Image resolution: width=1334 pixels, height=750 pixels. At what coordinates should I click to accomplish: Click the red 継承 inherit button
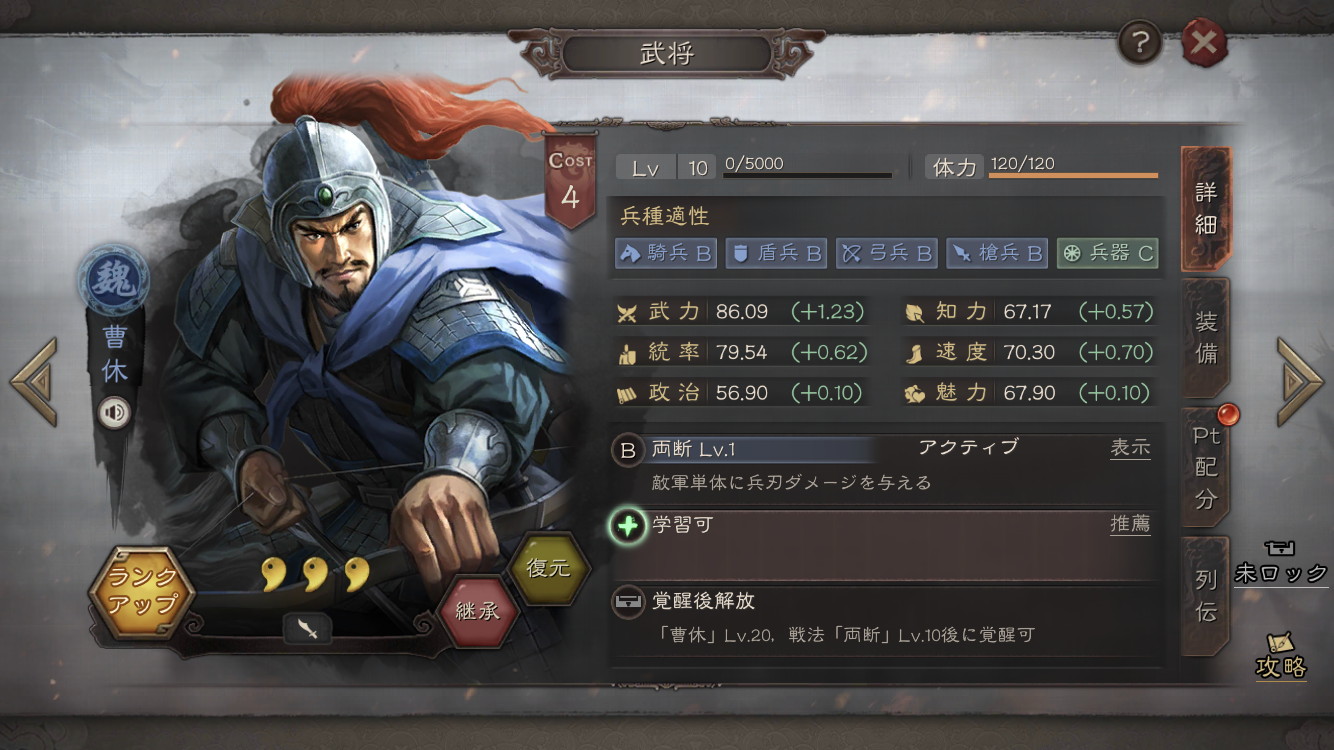pyautogui.click(x=478, y=611)
